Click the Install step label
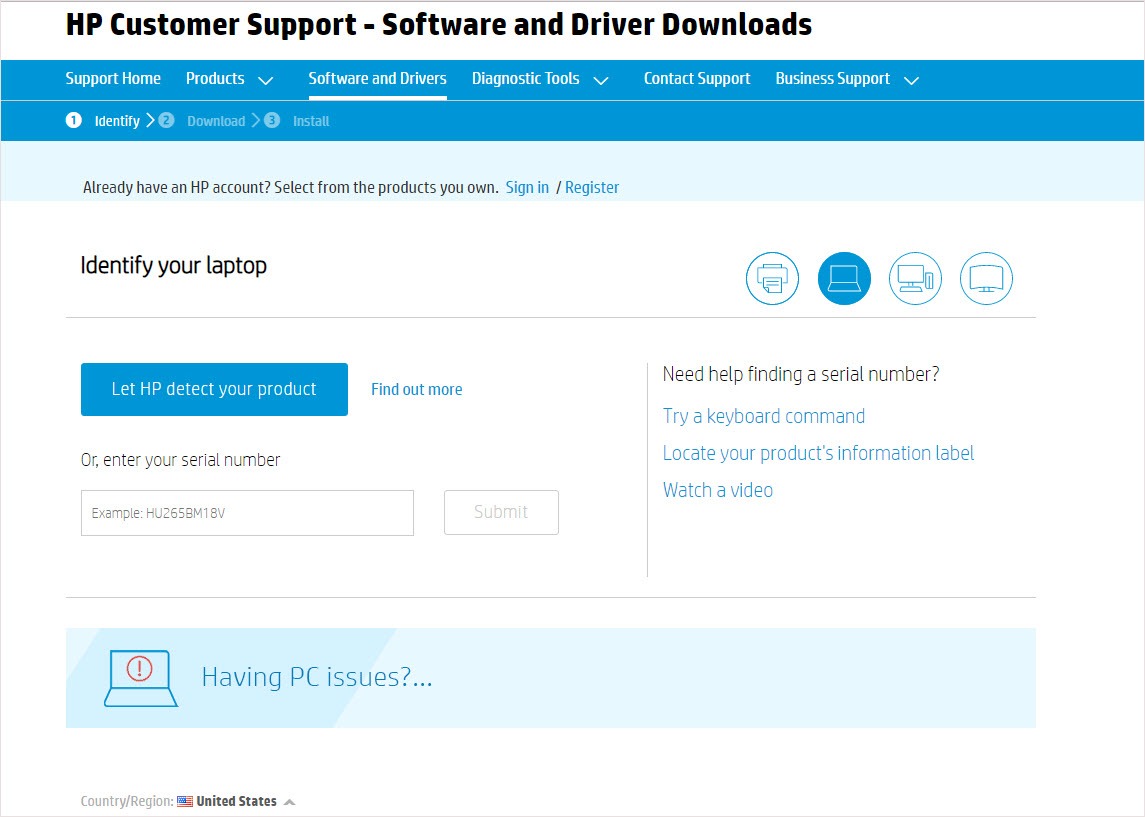 click(x=311, y=121)
